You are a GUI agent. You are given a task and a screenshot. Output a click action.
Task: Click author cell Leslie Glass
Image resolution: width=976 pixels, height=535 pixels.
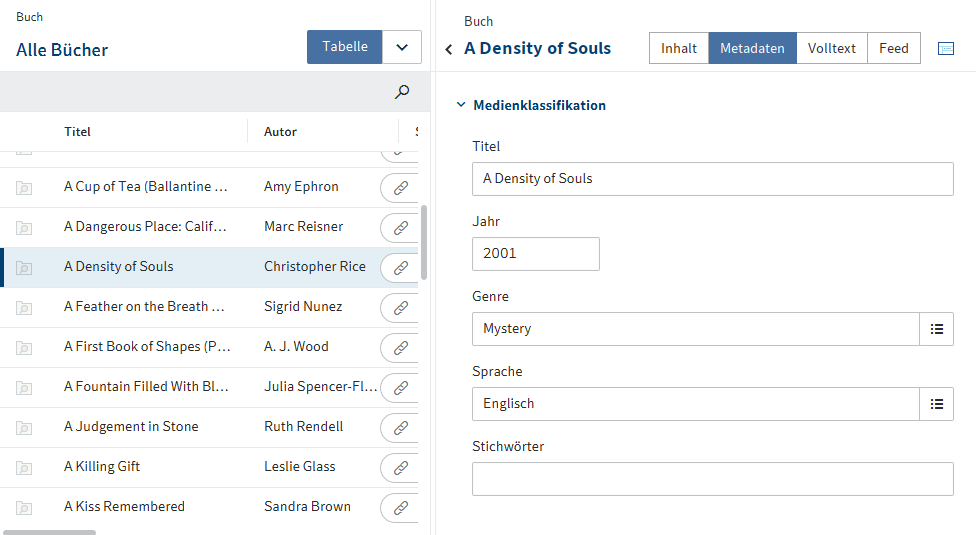(299, 467)
